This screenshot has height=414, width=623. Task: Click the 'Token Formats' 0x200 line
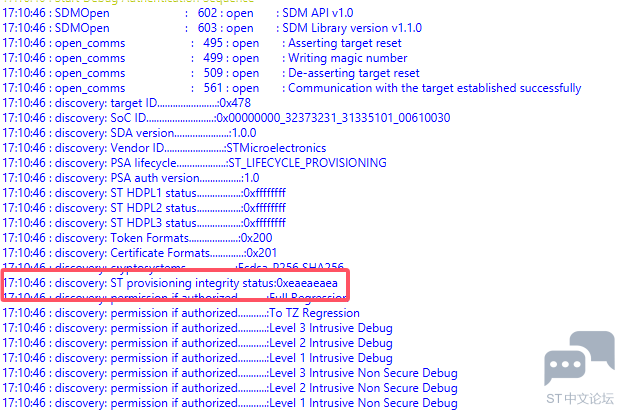click(x=137, y=238)
